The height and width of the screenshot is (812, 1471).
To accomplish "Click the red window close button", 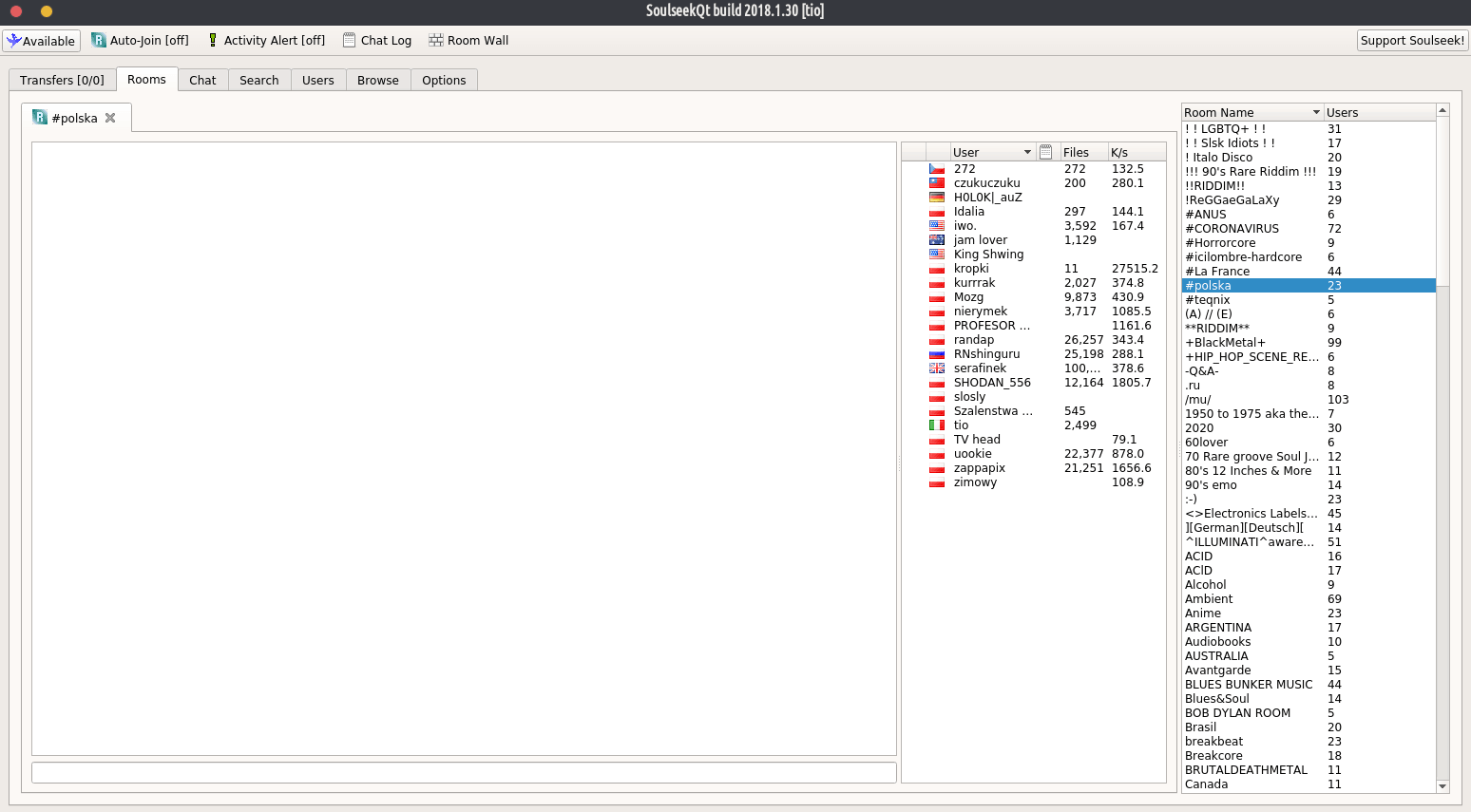I will pos(16,11).
